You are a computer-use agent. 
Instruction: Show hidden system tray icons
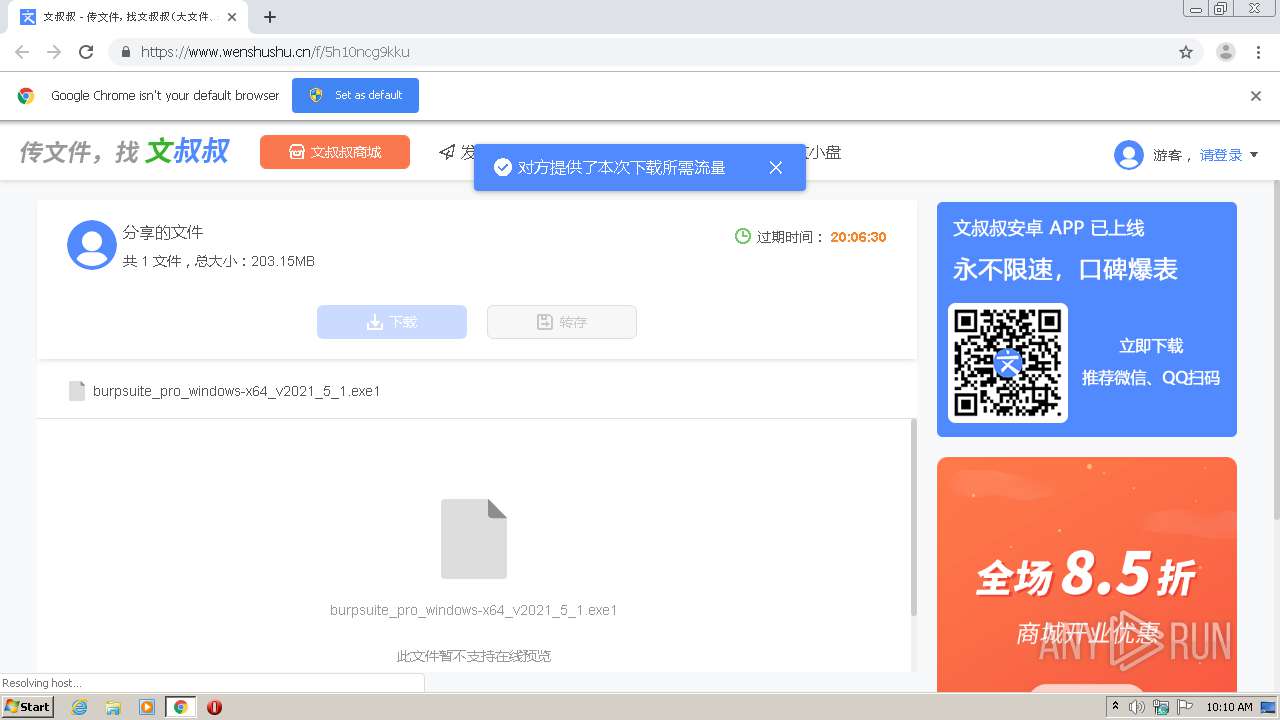(1115, 707)
